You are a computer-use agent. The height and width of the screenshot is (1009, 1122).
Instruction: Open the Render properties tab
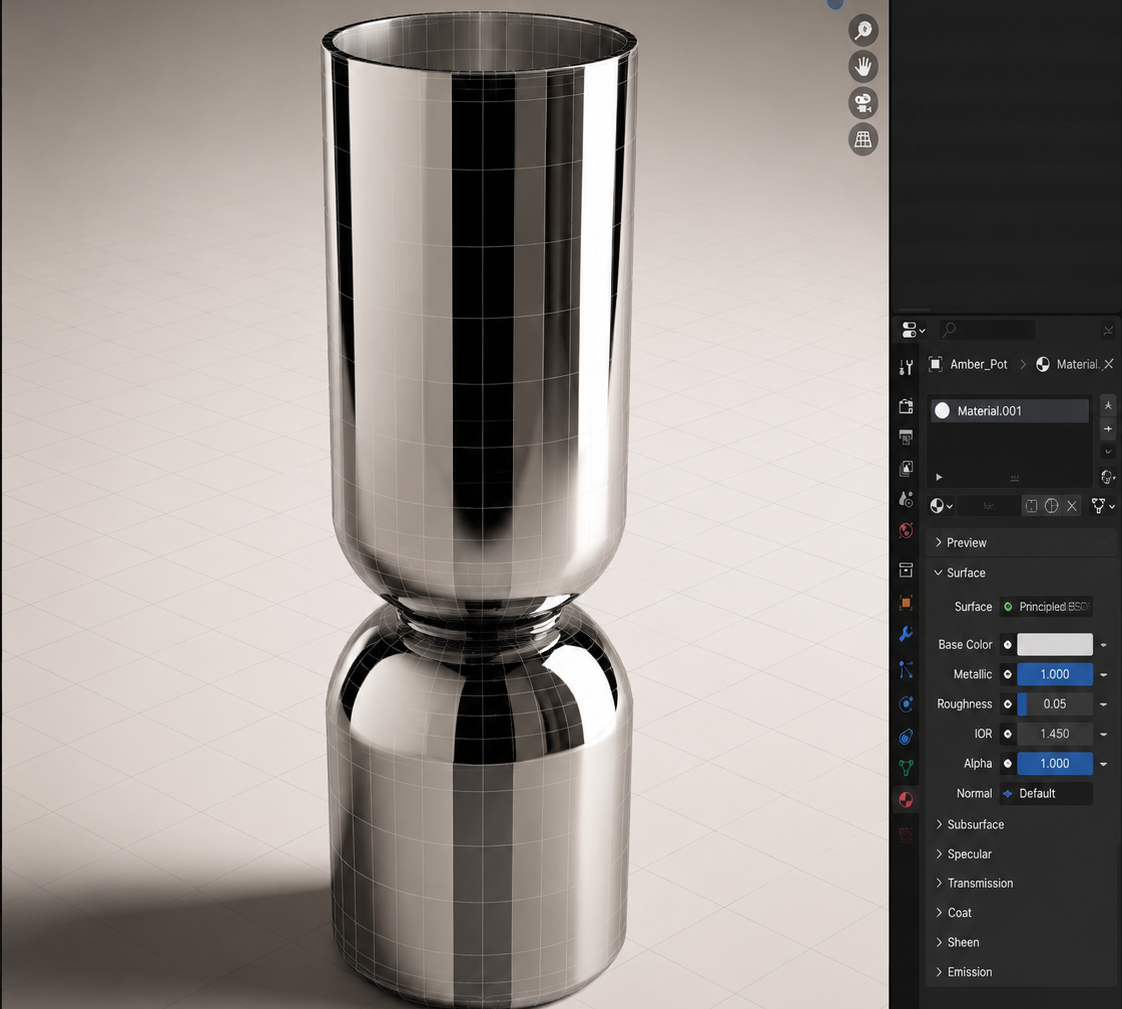(906, 406)
